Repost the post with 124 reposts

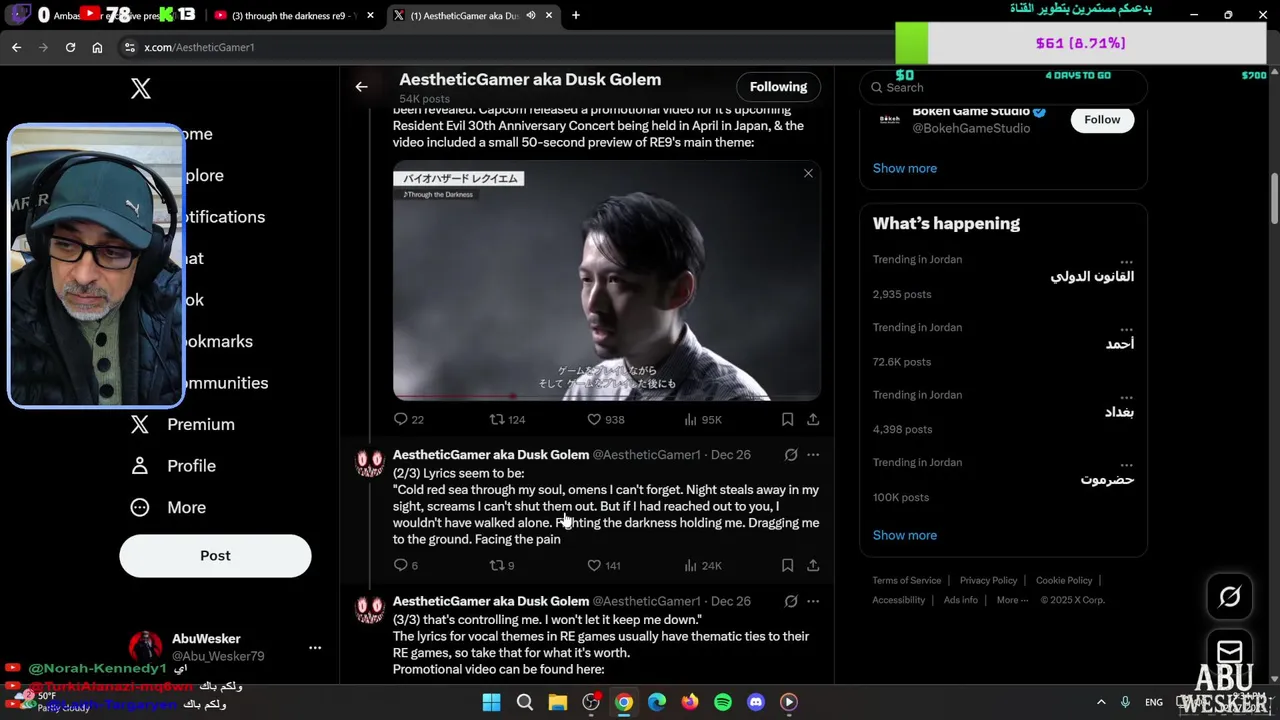pyautogui.click(x=507, y=419)
